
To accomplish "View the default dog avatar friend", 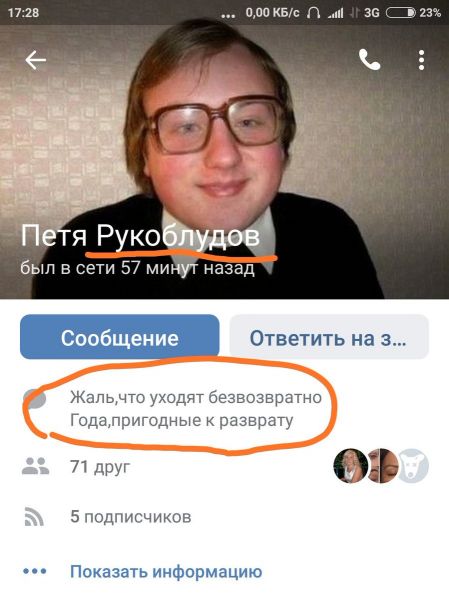I will pos(413,466).
